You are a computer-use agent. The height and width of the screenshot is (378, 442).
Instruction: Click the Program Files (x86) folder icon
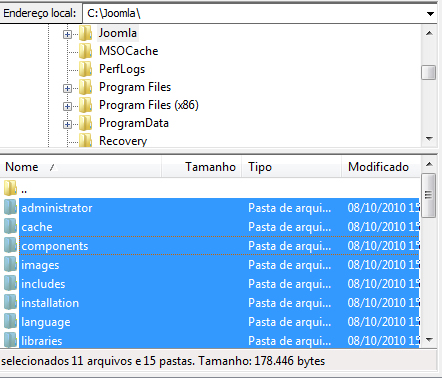pyautogui.click(x=85, y=105)
